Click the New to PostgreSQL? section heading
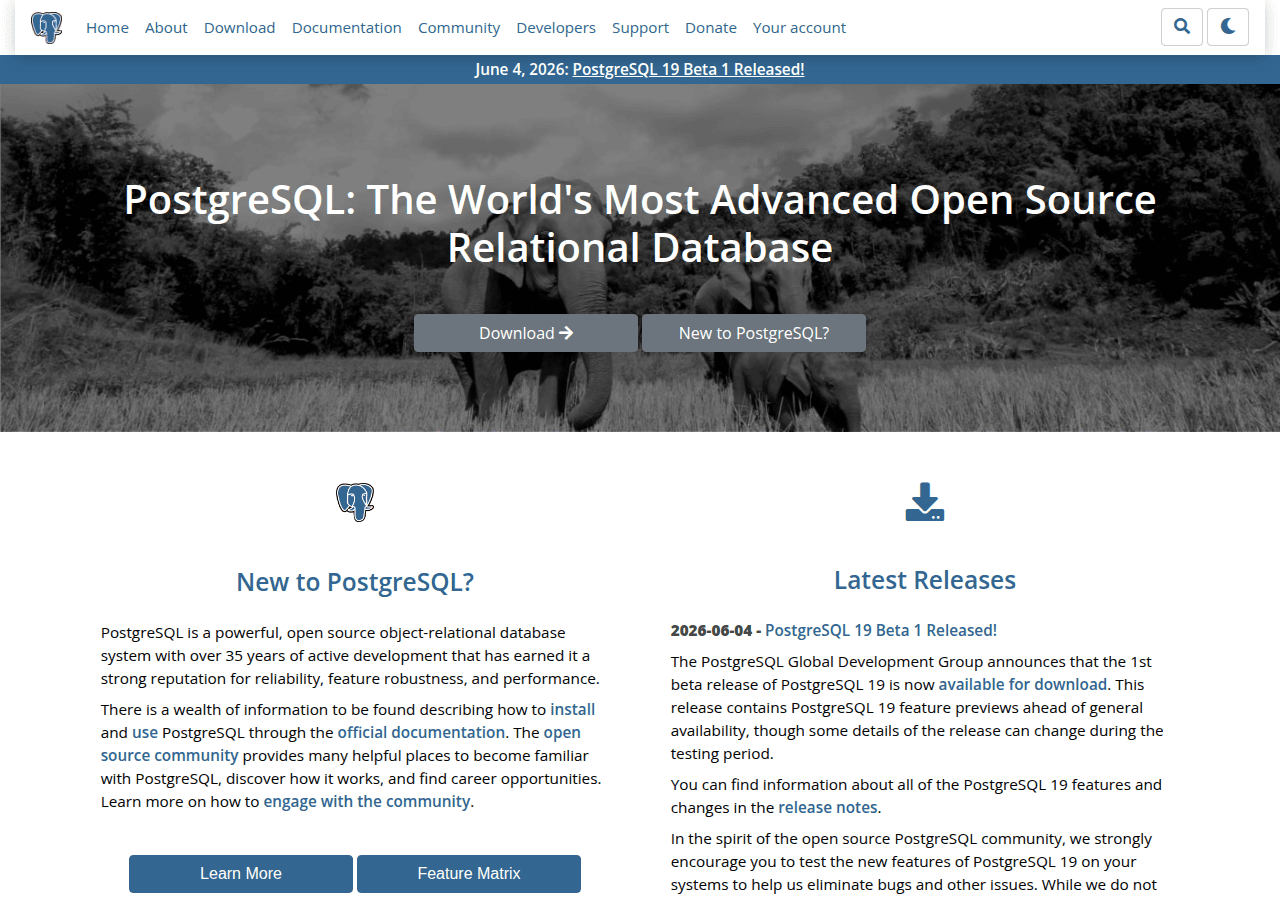This screenshot has height=900, width=1280. click(355, 582)
